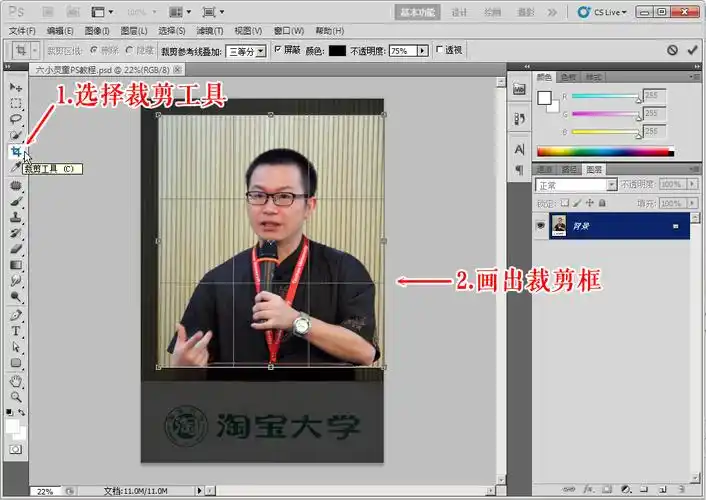706x500 pixels.
Task: Select the Zoom tool in toolbox
Action: pyautogui.click(x=16, y=397)
